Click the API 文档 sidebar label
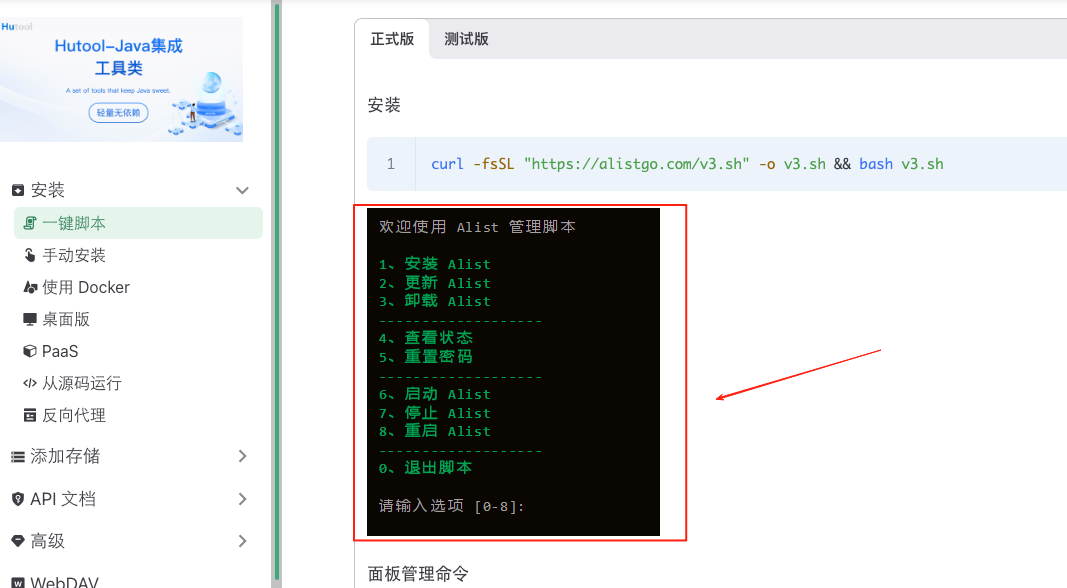Screen dimensions: 1067x588 pyautogui.click(x=63, y=499)
